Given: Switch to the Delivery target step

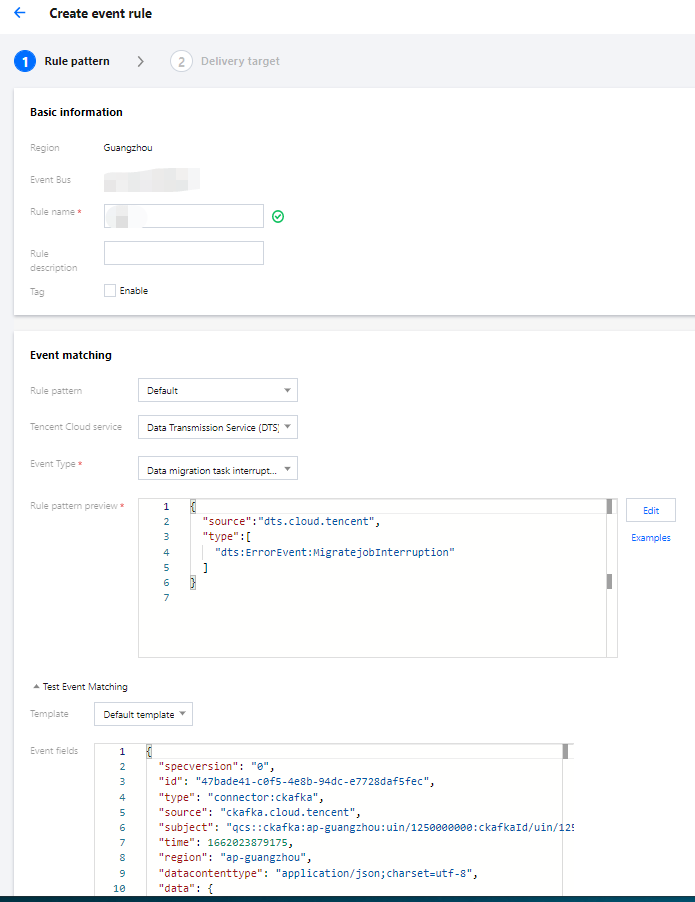Looking at the screenshot, I should pos(240,61).
